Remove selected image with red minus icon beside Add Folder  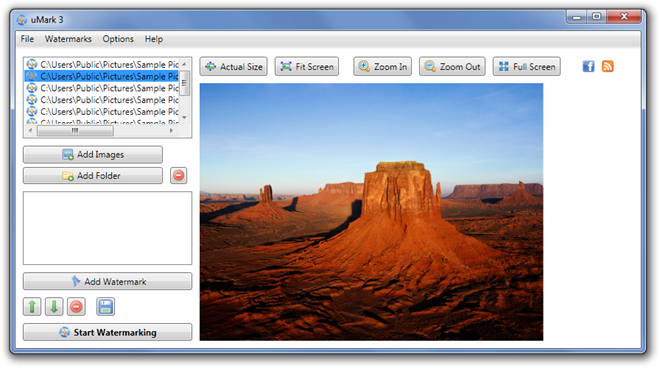point(178,176)
